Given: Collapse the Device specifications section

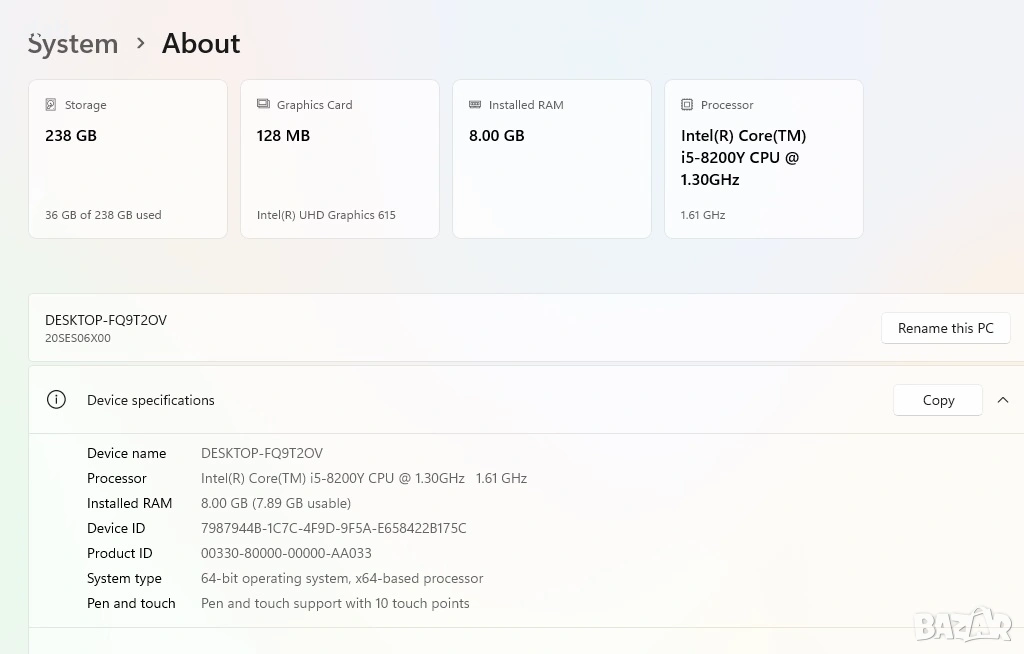Looking at the screenshot, I should click(1003, 400).
